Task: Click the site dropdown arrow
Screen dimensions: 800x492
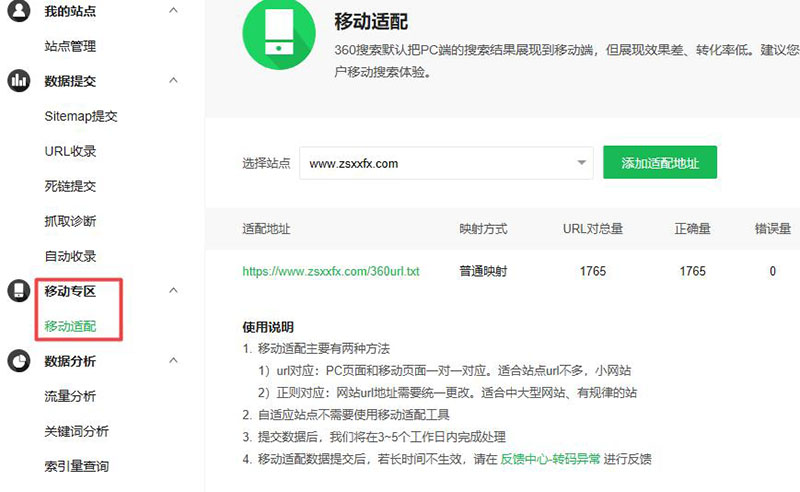Action: [x=581, y=163]
